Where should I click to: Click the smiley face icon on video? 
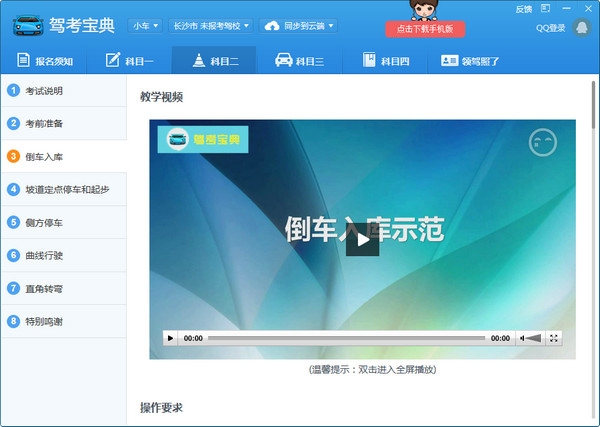click(542, 143)
